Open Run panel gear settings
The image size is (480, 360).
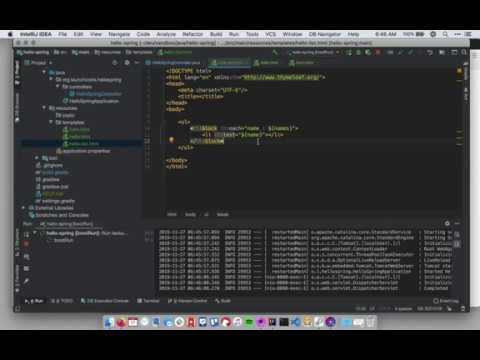tap(447, 223)
